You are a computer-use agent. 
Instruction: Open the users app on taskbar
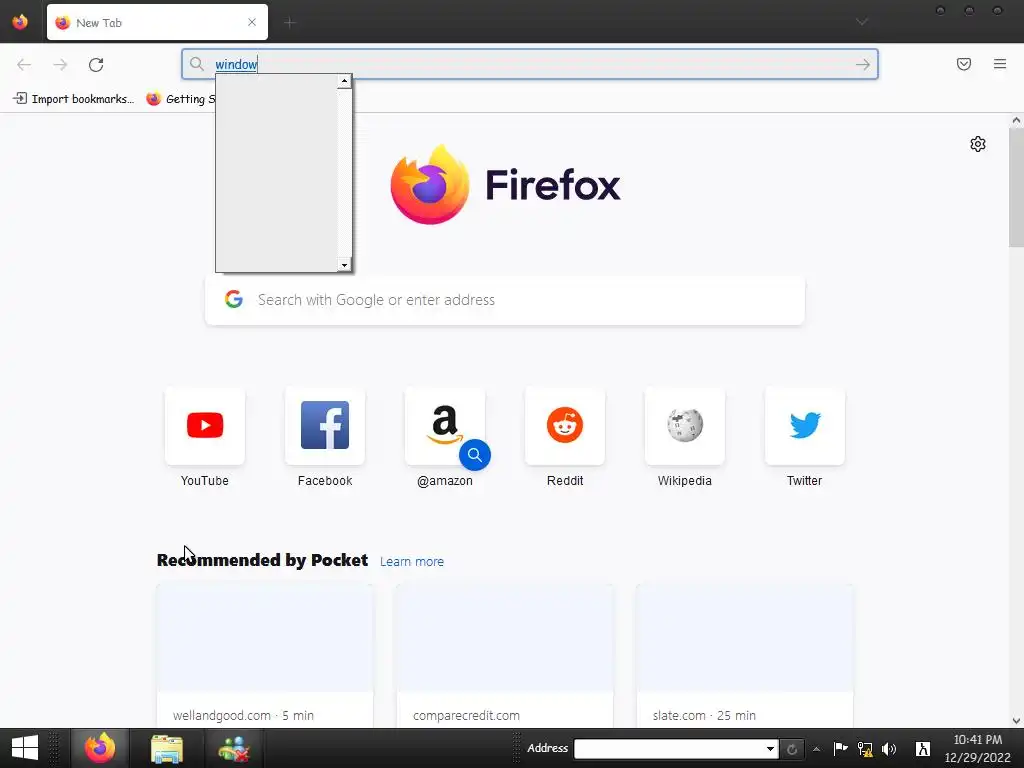click(234, 748)
